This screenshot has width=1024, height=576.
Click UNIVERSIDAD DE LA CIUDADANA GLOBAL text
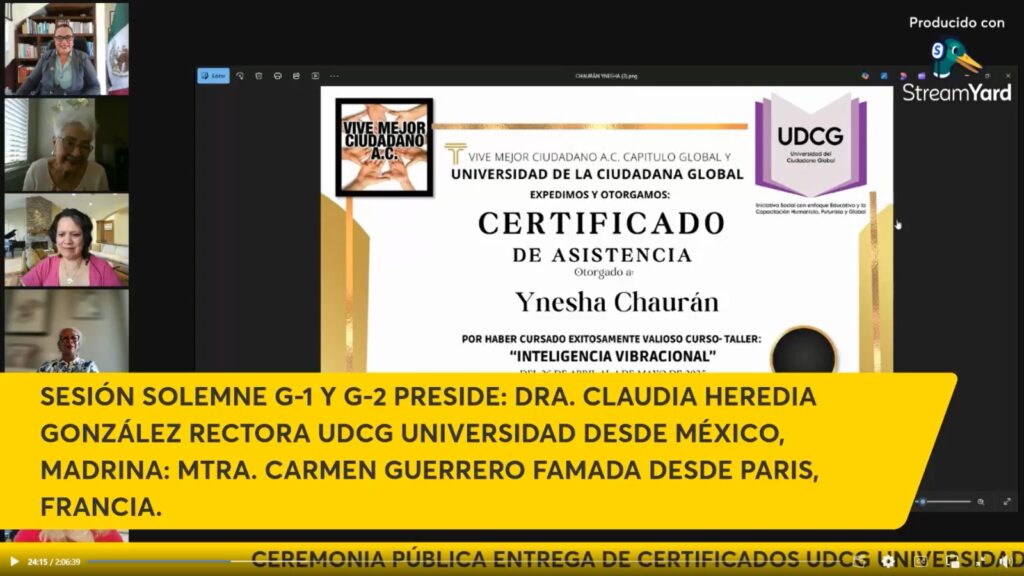tap(597, 174)
